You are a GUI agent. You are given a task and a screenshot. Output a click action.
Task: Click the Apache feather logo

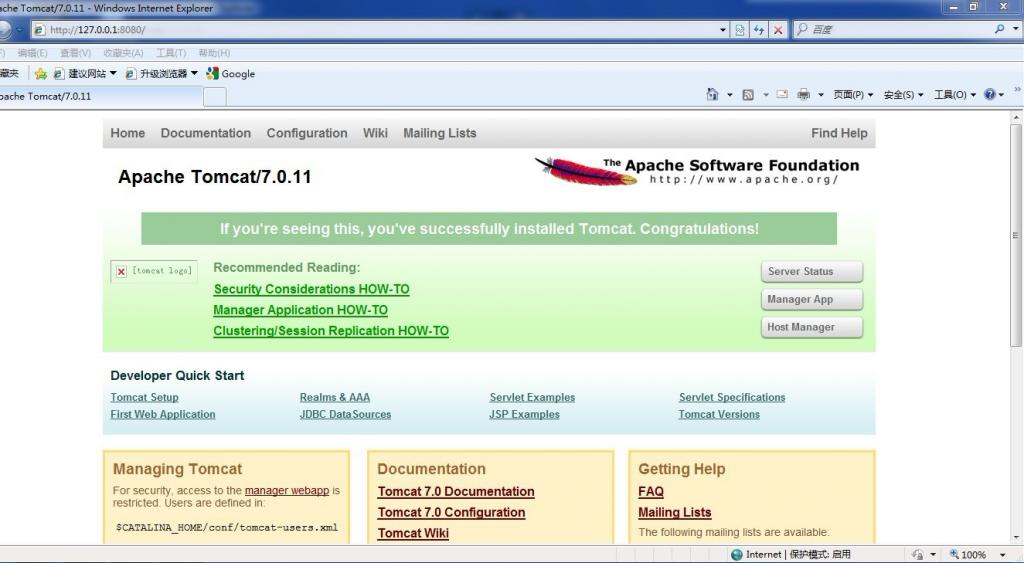(586, 171)
